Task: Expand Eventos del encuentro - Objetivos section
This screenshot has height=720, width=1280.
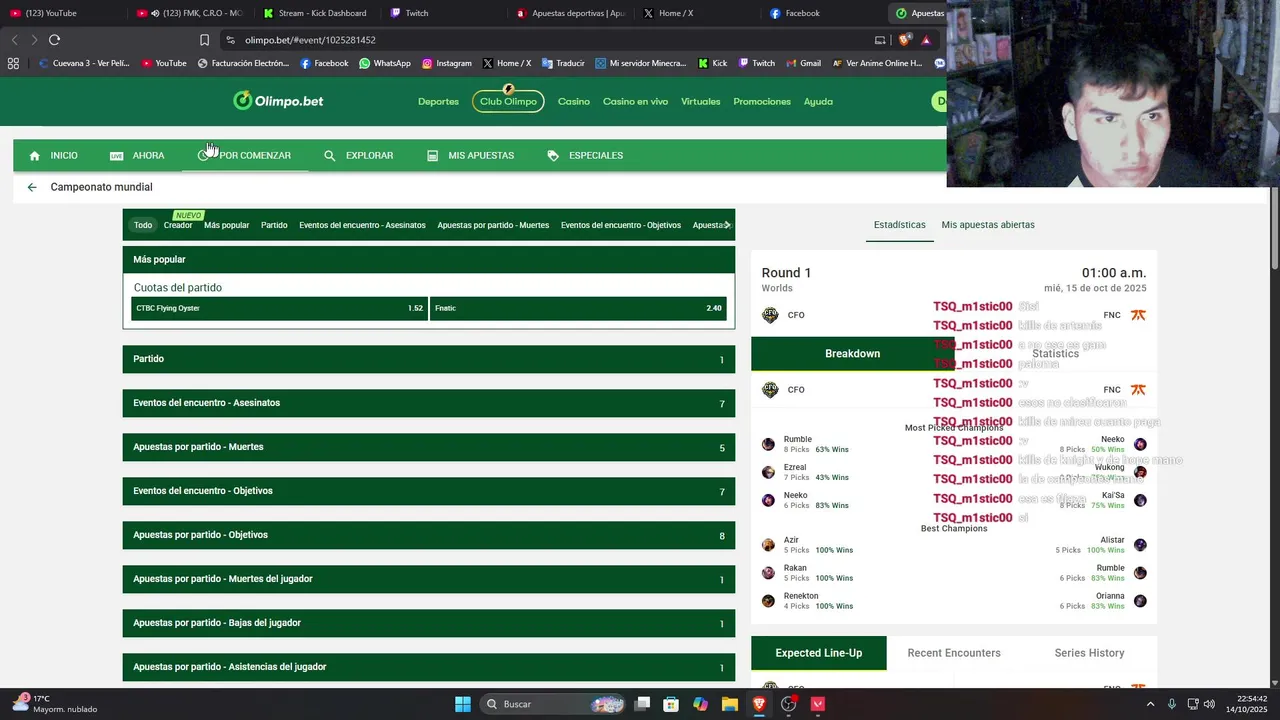Action: 429,491
